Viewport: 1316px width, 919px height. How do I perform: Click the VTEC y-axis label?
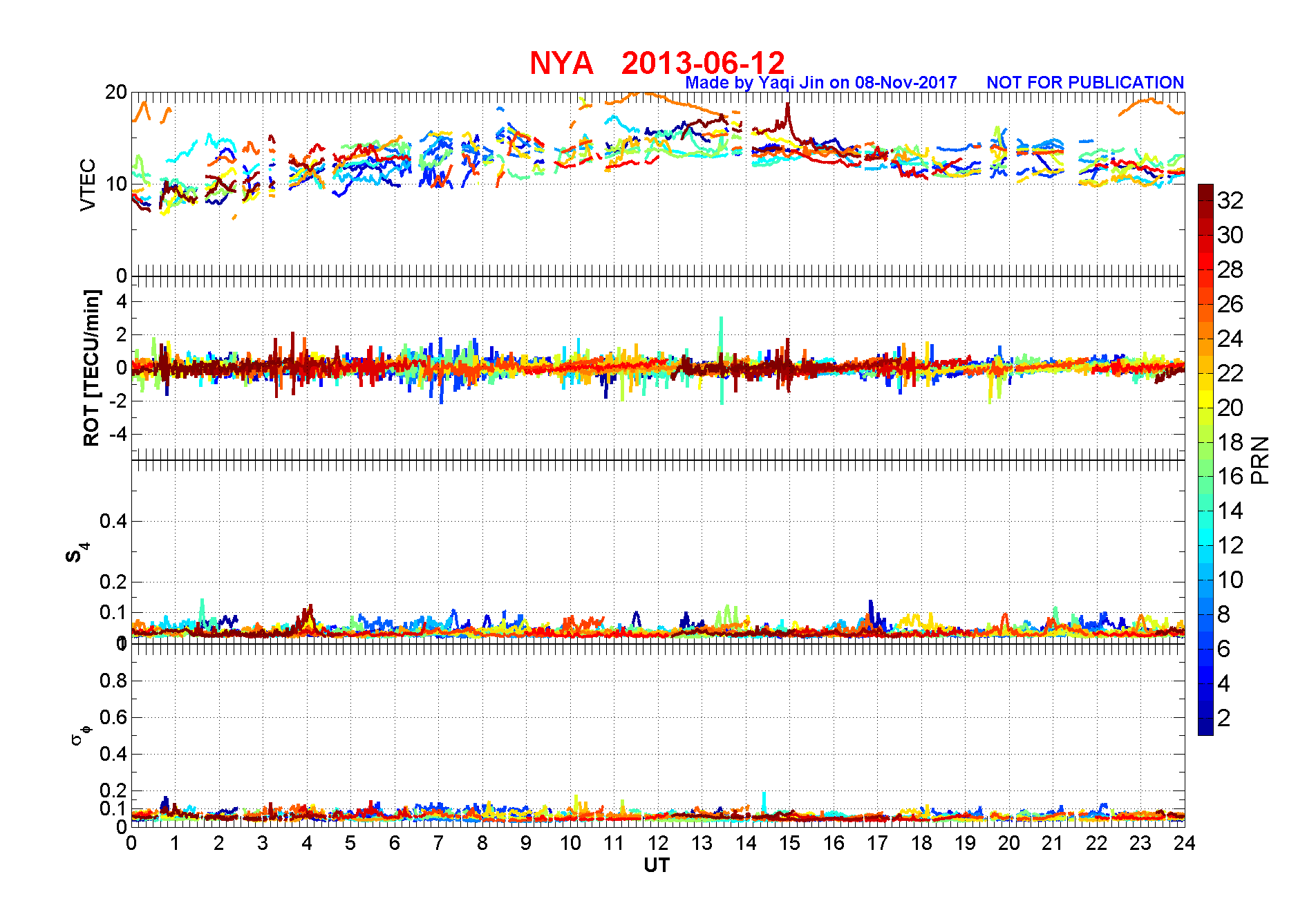pyautogui.click(x=88, y=184)
